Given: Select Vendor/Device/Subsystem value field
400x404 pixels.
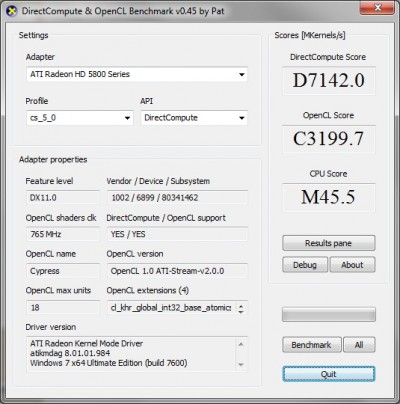Looking at the screenshot, I should pos(177,198).
